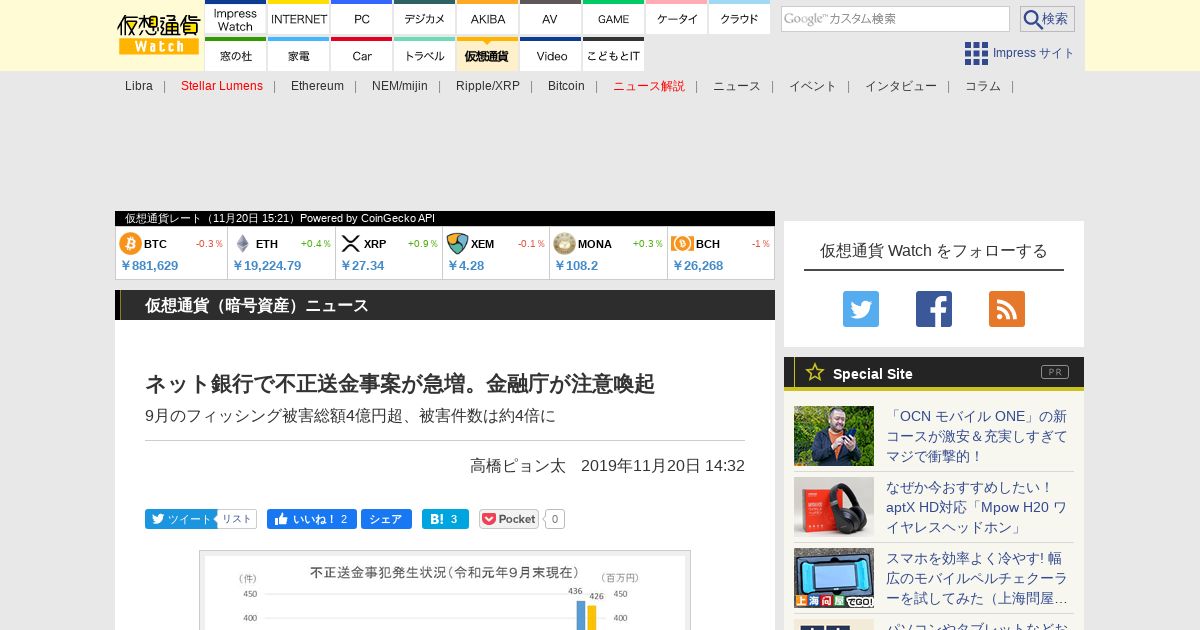
Task: Open the Impress サイト grid icon
Action: (x=976, y=53)
